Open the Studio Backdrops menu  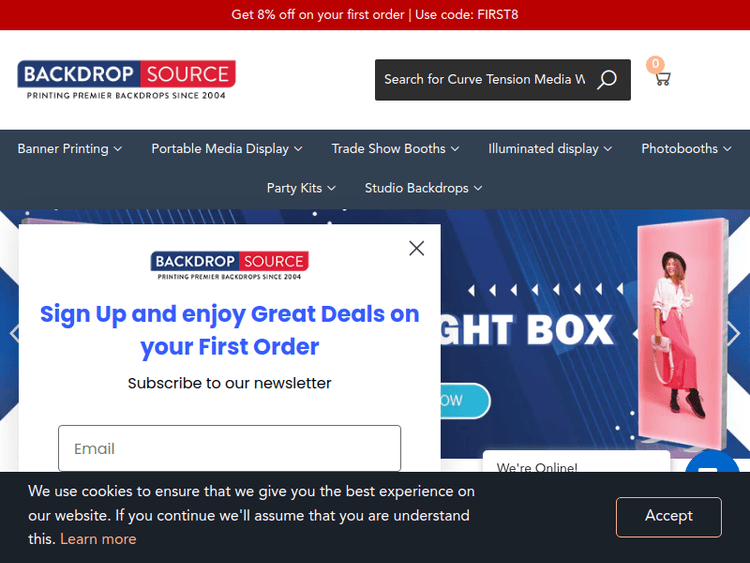click(x=423, y=188)
